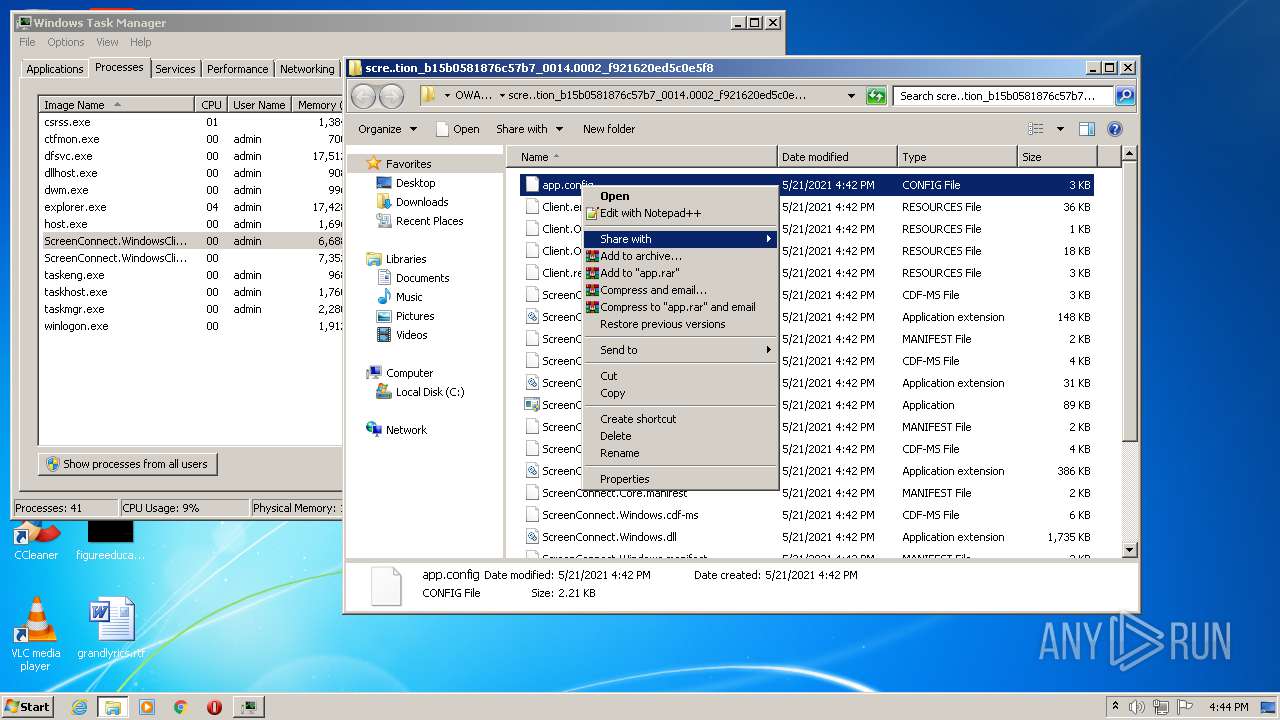This screenshot has height=720, width=1280.
Task: Select the grandlyrics.rtf desktop file
Action: point(110,629)
